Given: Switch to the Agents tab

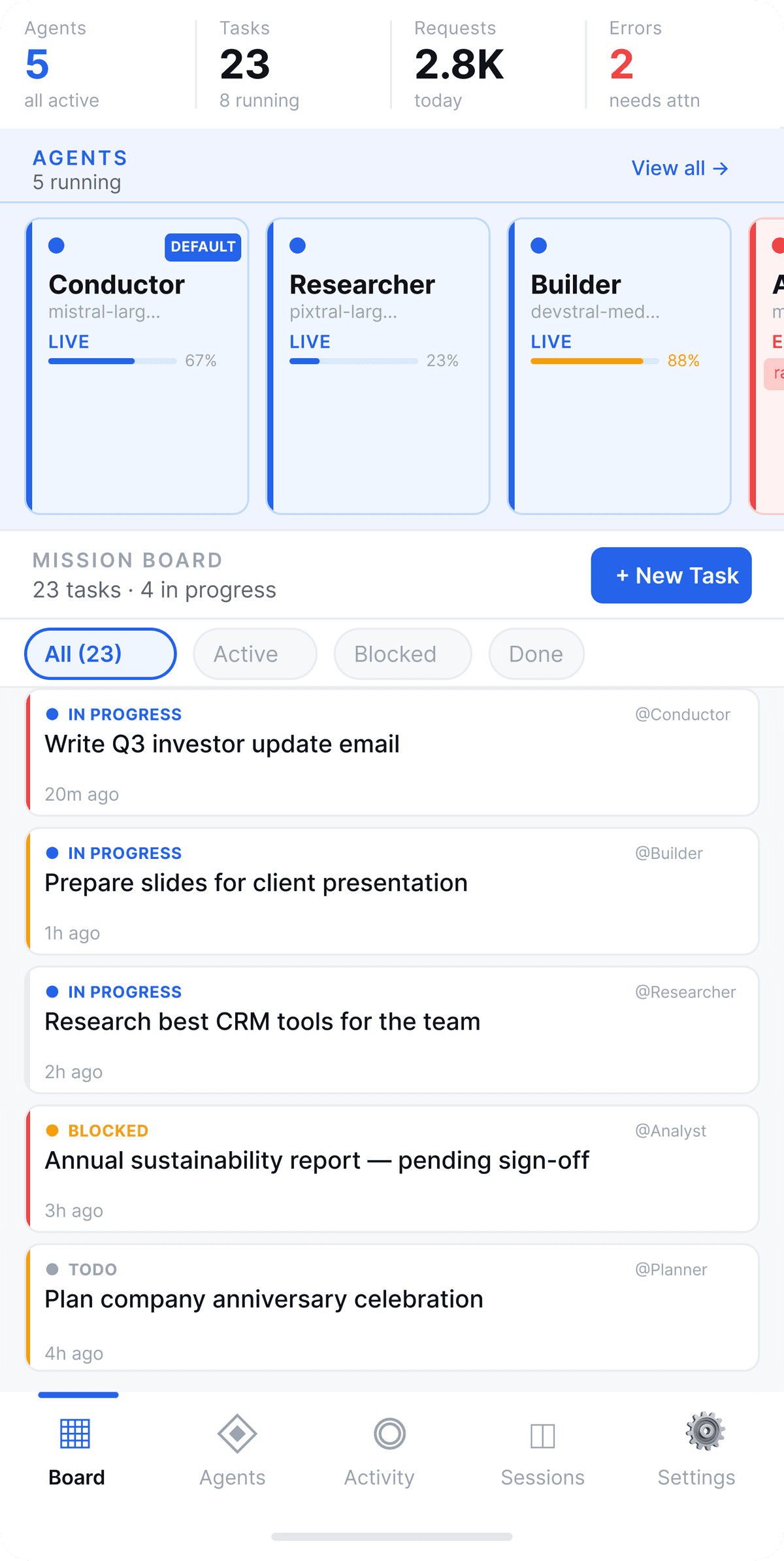Looking at the screenshot, I should pyautogui.click(x=233, y=1451).
